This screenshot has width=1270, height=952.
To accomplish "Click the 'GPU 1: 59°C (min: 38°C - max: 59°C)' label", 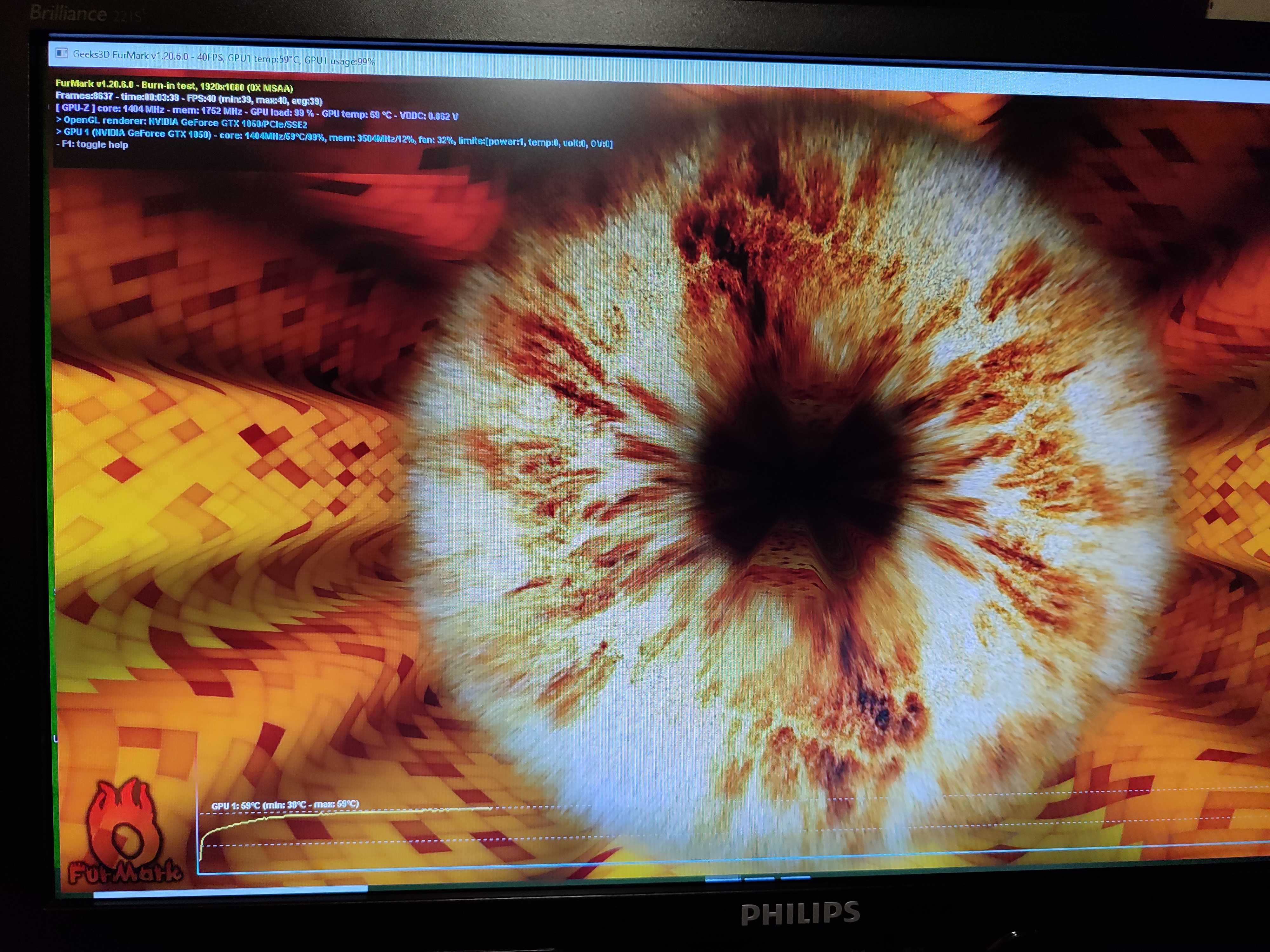I will point(285,805).
